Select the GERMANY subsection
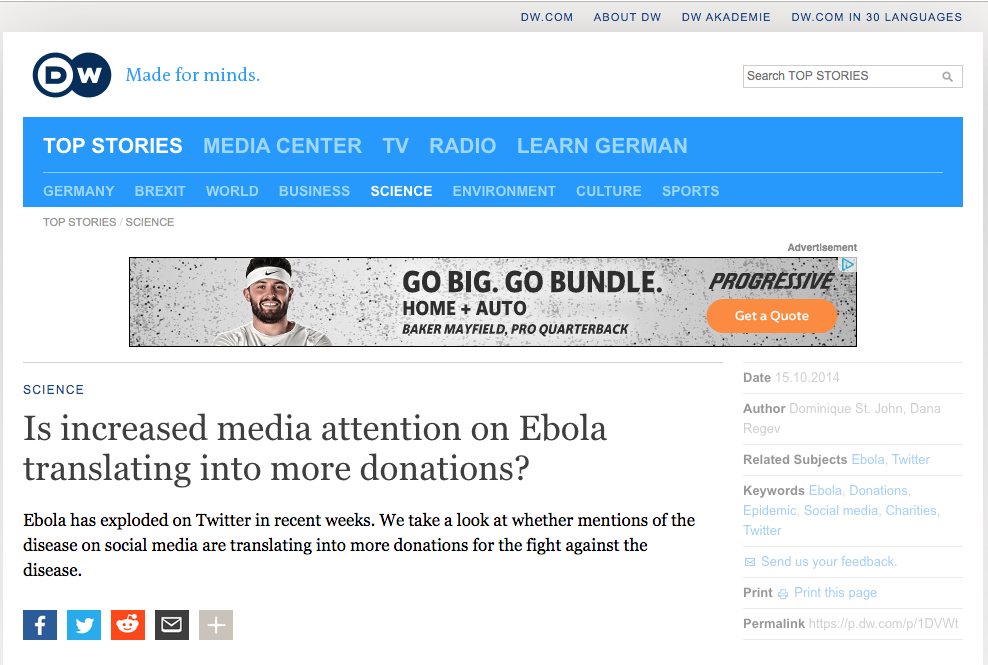 tap(79, 191)
